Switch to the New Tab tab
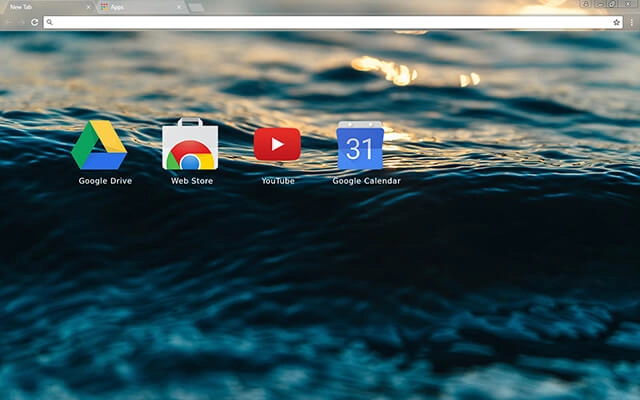This screenshot has width=640, height=400. tap(48, 7)
